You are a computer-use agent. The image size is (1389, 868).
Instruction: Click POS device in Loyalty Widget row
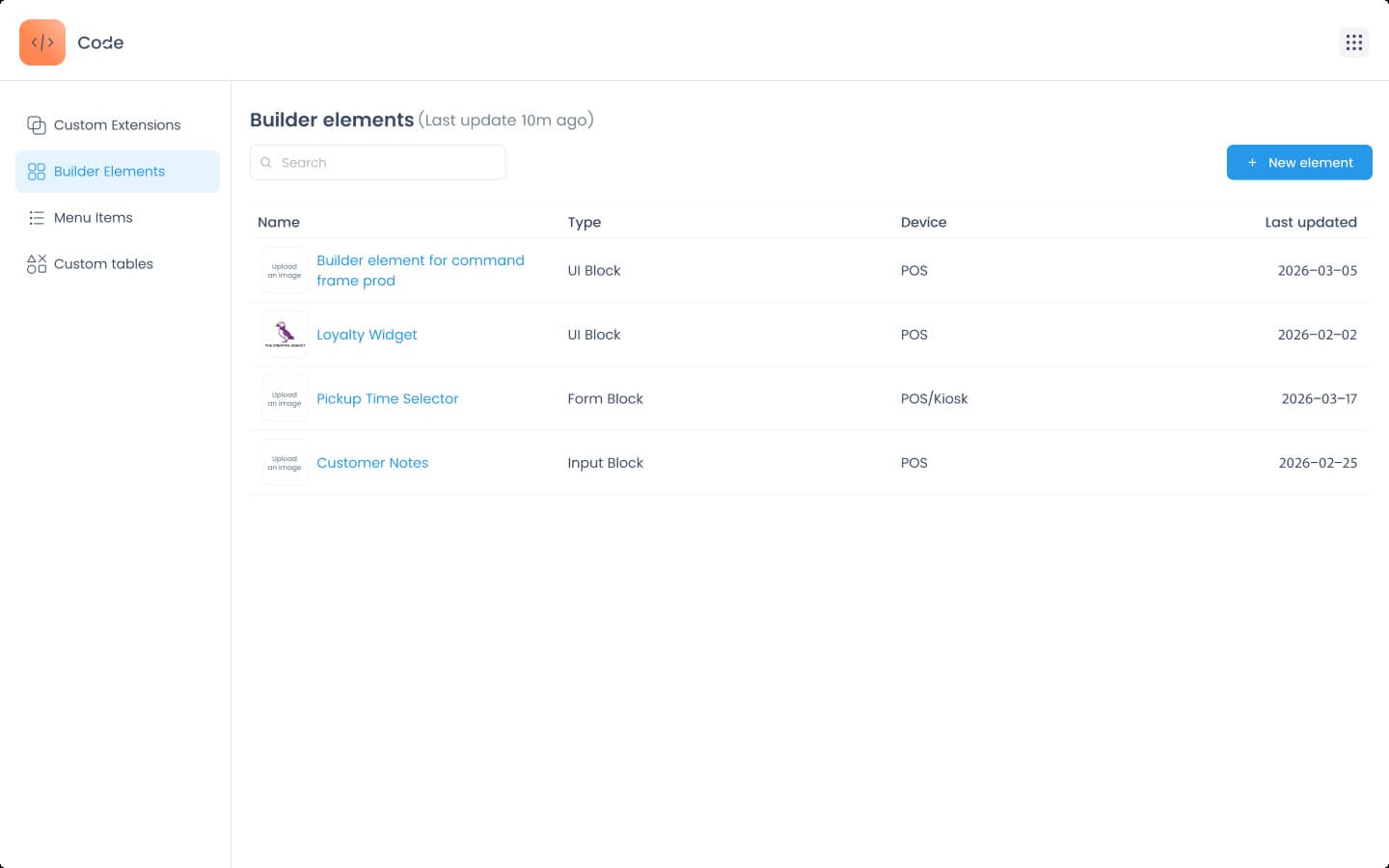pyautogui.click(x=914, y=335)
